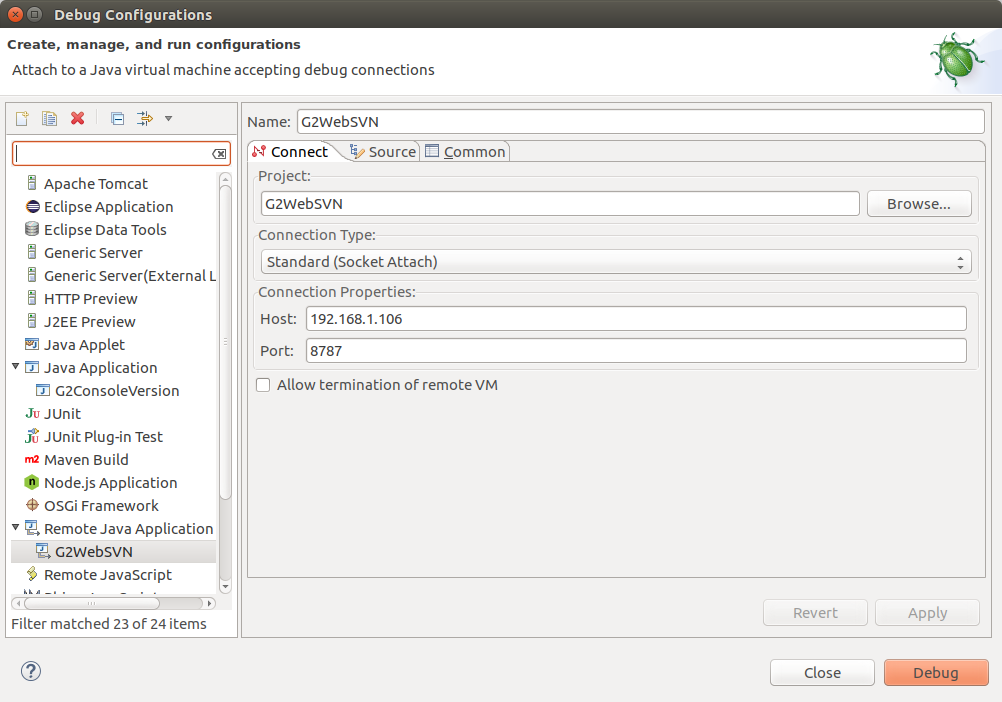Click the JUnit icon
The height and width of the screenshot is (702, 1002).
[33, 413]
